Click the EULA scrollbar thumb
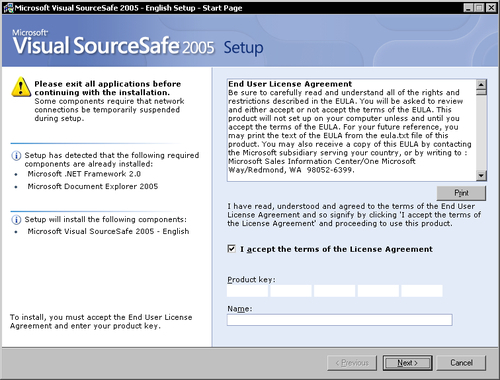Viewport: 500px width, 380px height. [481, 92]
